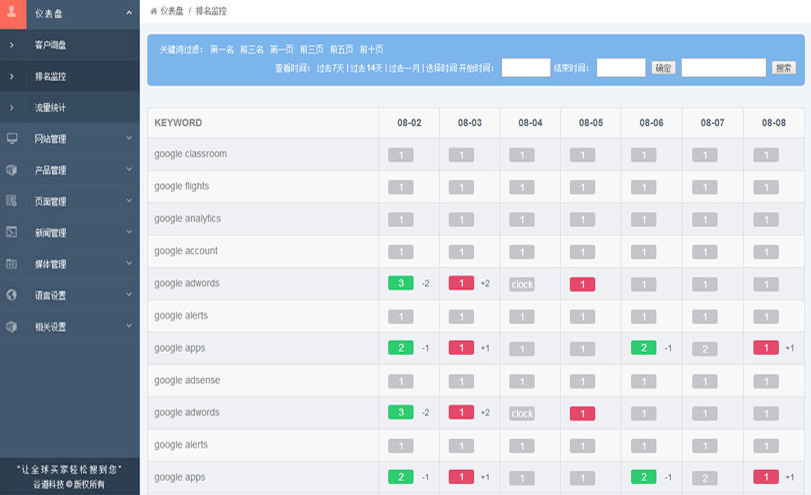Click google classroom's 08-02 rank badge

[x=401, y=155]
